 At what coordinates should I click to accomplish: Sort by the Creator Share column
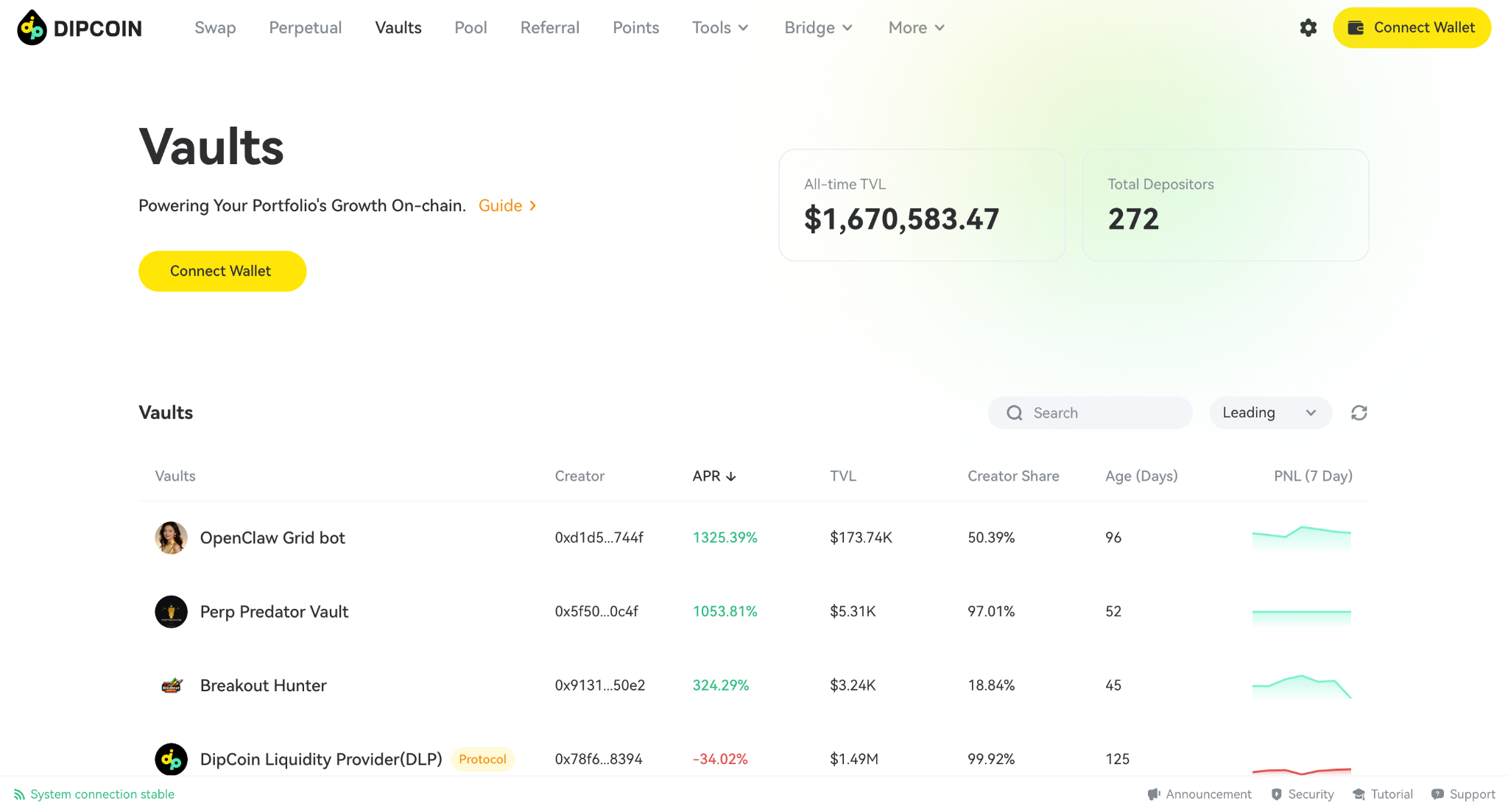[1013, 476]
